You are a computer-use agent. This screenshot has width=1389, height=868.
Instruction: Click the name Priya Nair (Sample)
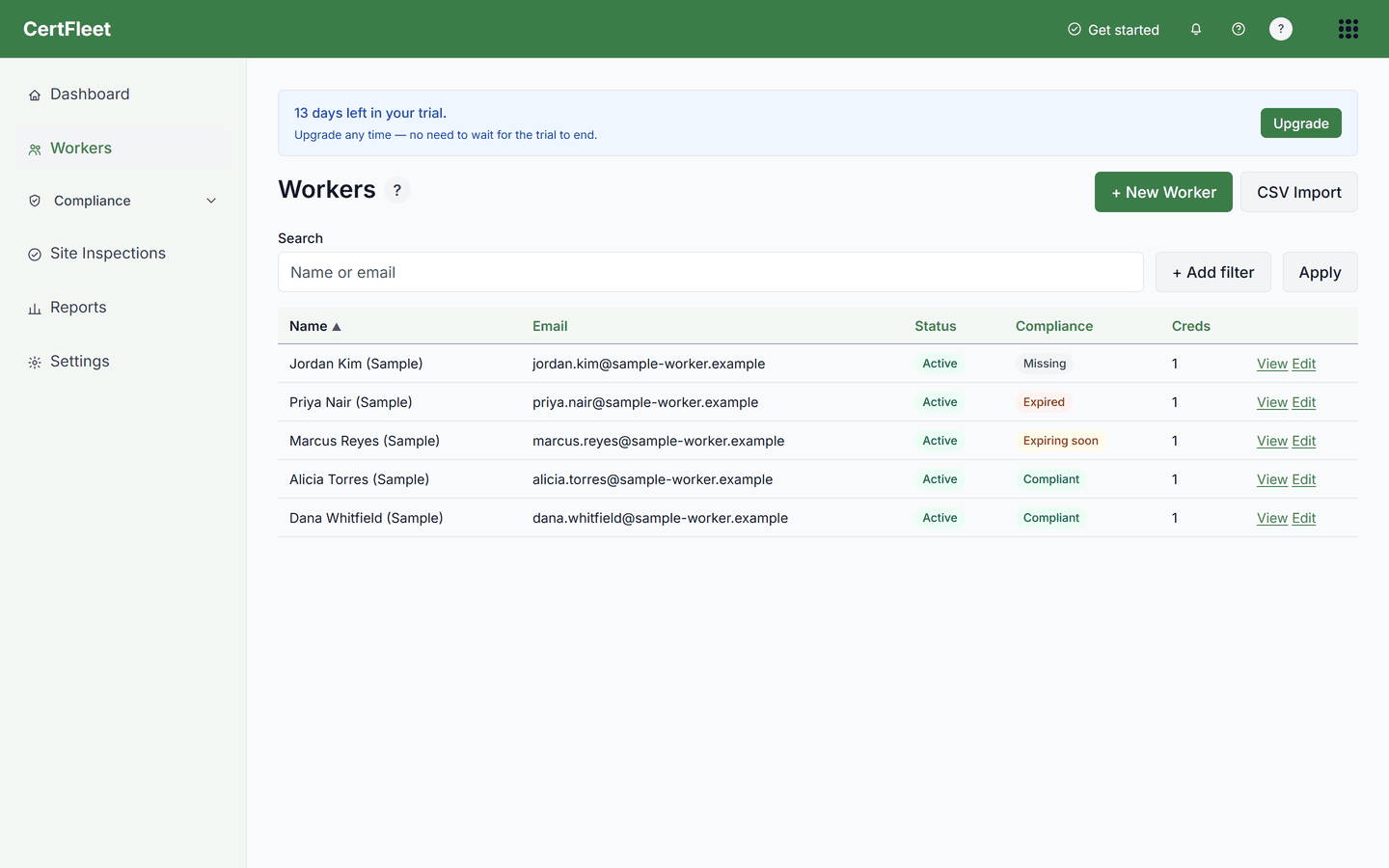coord(351,402)
